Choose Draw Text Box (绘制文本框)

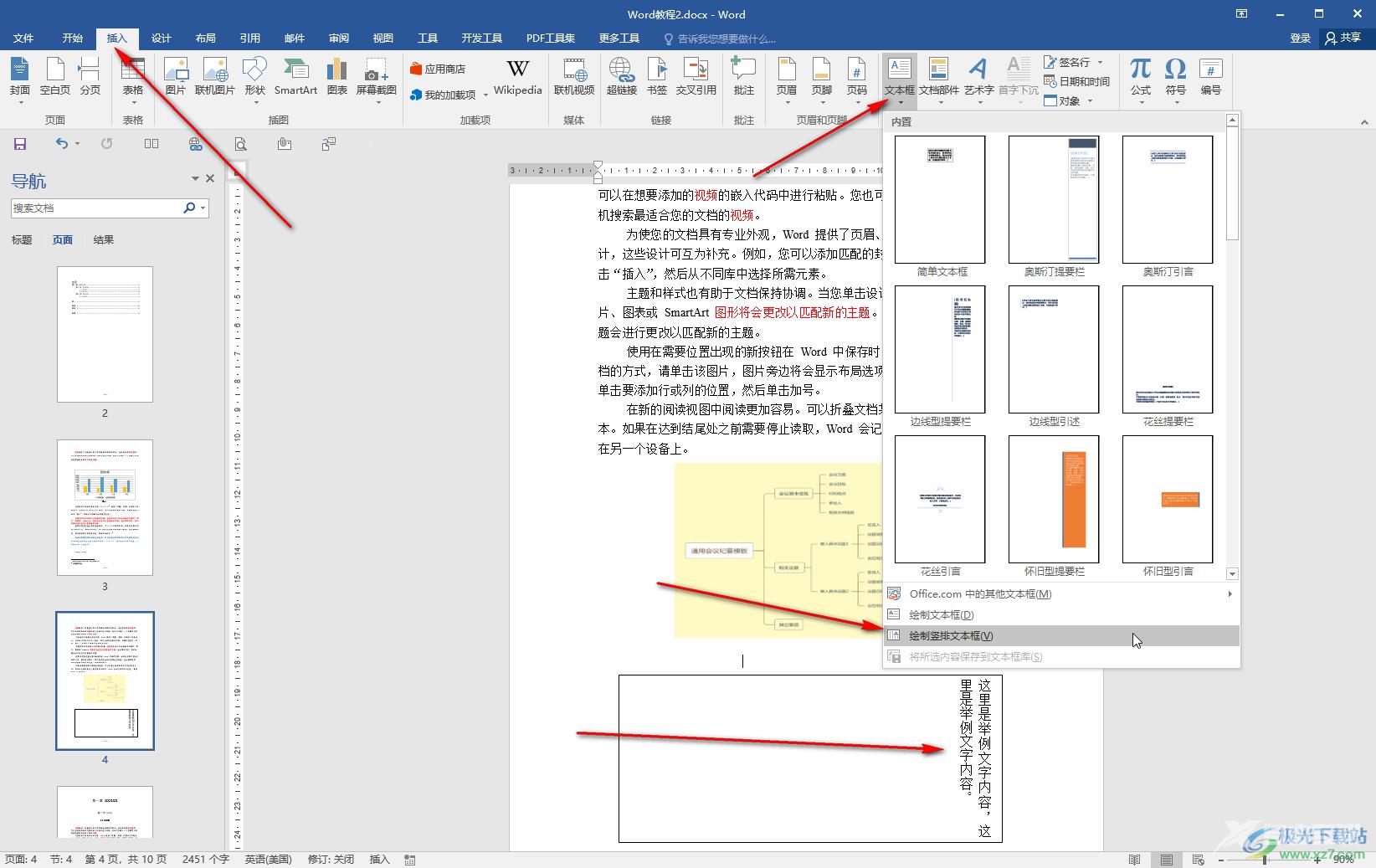1061,614
